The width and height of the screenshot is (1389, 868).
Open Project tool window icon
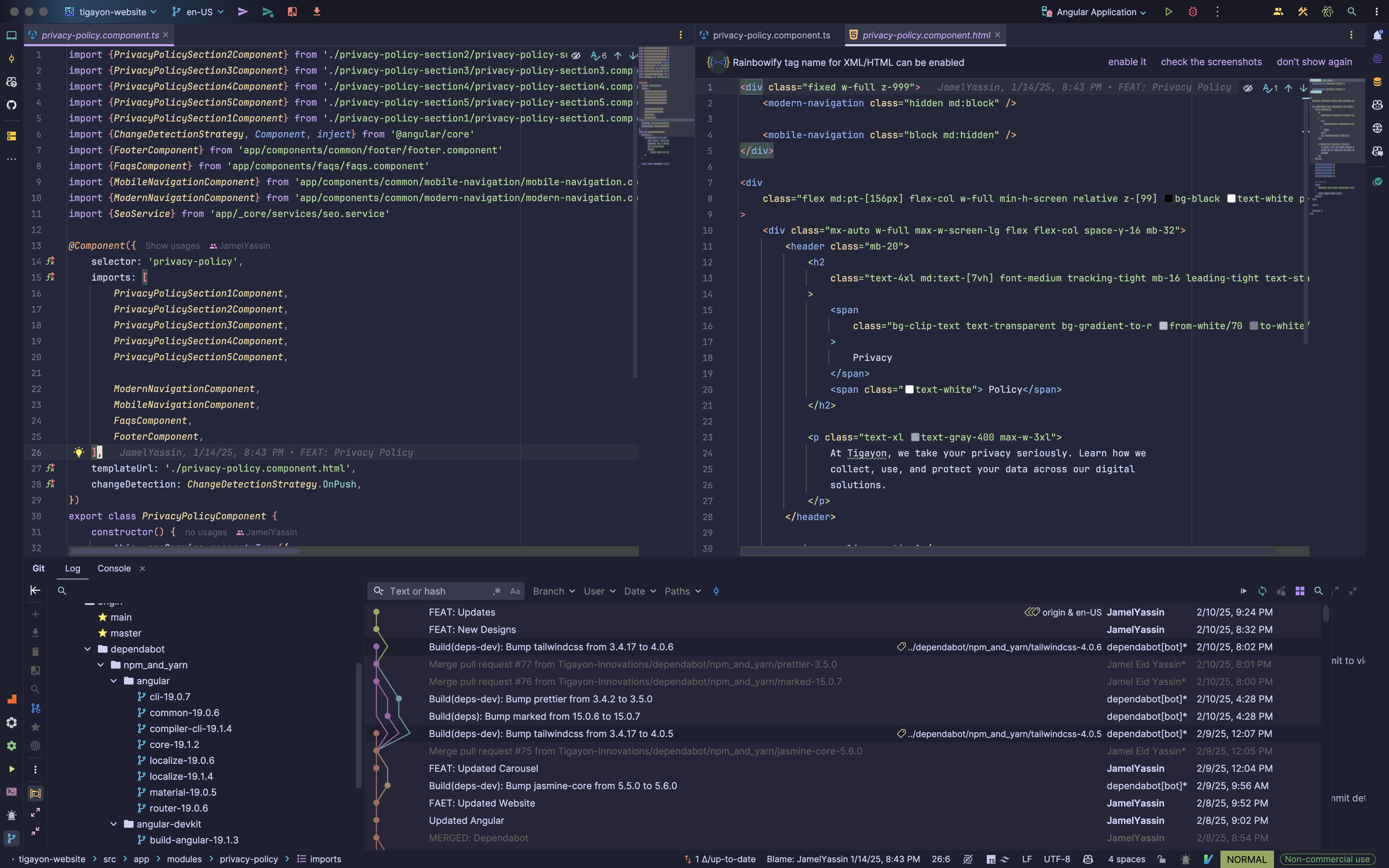12,35
